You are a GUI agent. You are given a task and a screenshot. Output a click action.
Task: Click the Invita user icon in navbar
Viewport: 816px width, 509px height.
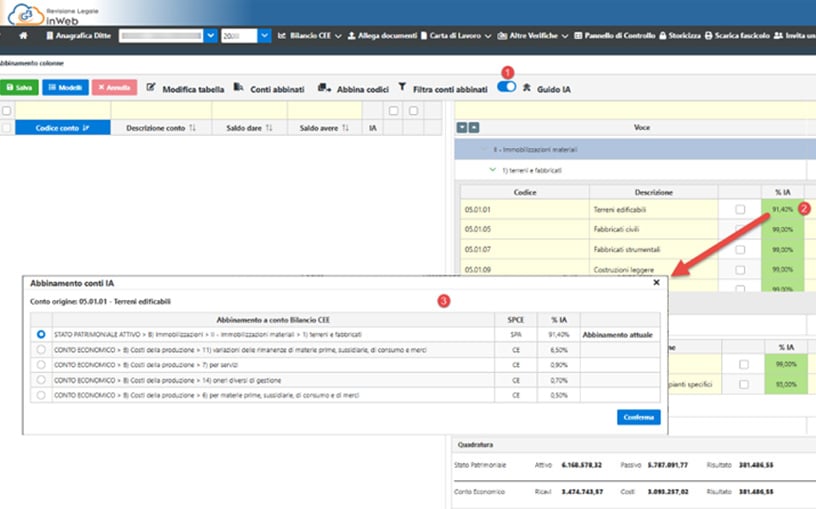point(778,35)
